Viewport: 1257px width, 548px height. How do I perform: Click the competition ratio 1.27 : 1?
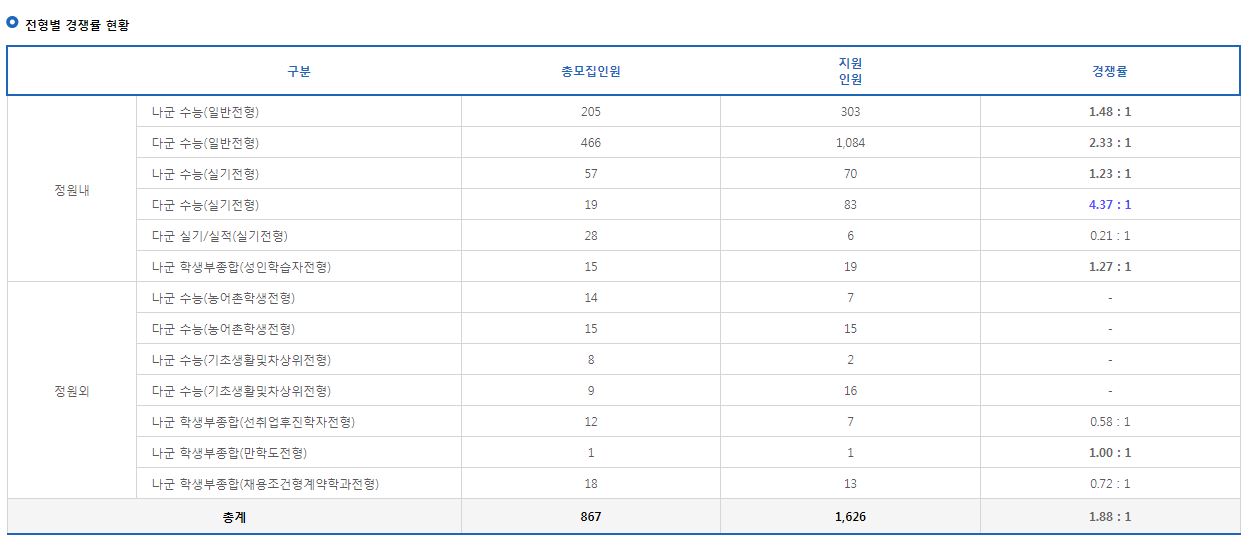[x=1110, y=267]
